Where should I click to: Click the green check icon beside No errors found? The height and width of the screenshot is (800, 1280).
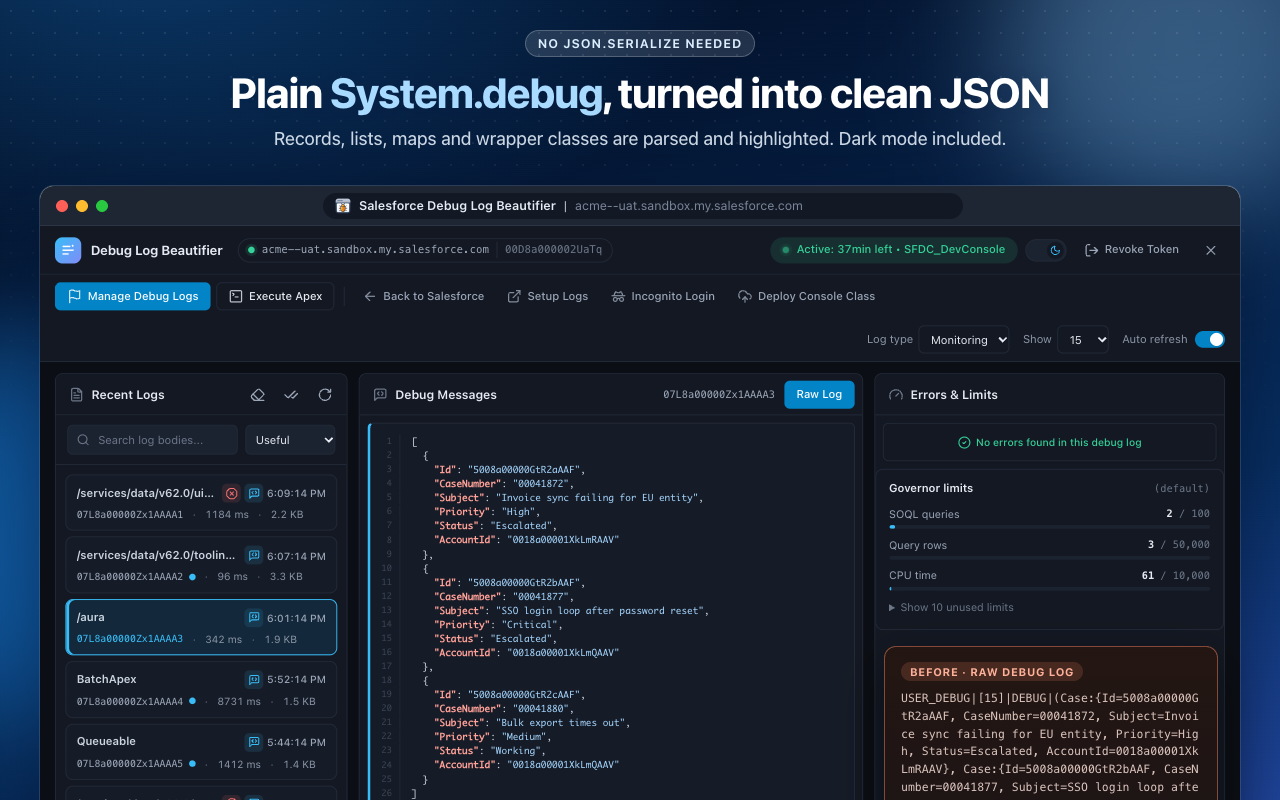pos(964,442)
